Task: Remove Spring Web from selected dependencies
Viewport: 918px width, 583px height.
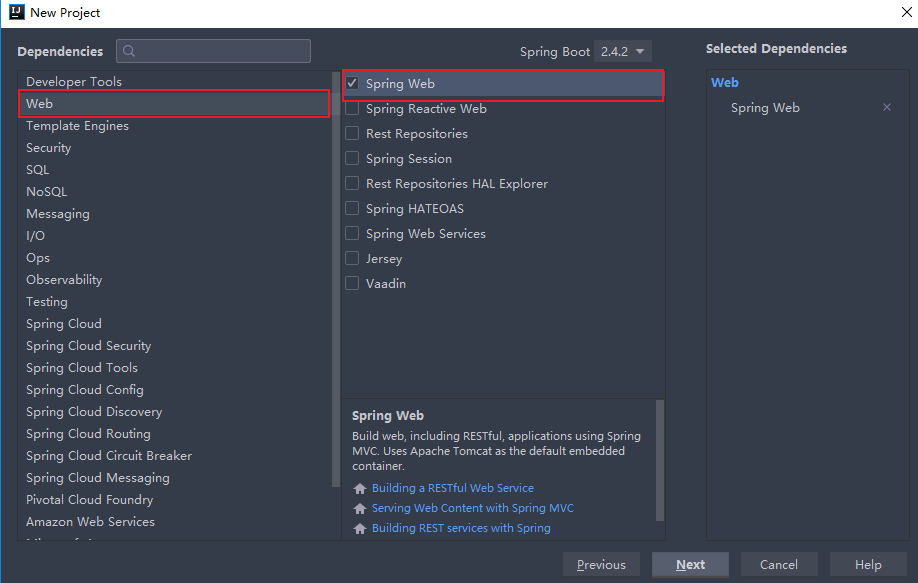Action: (886, 108)
